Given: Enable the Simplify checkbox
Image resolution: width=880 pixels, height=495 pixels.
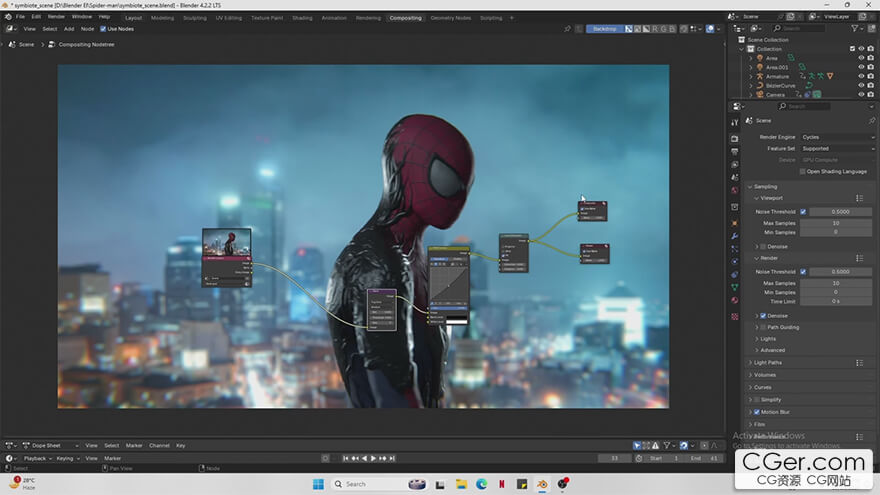Looking at the screenshot, I should pyautogui.click(x=757, y=400).
